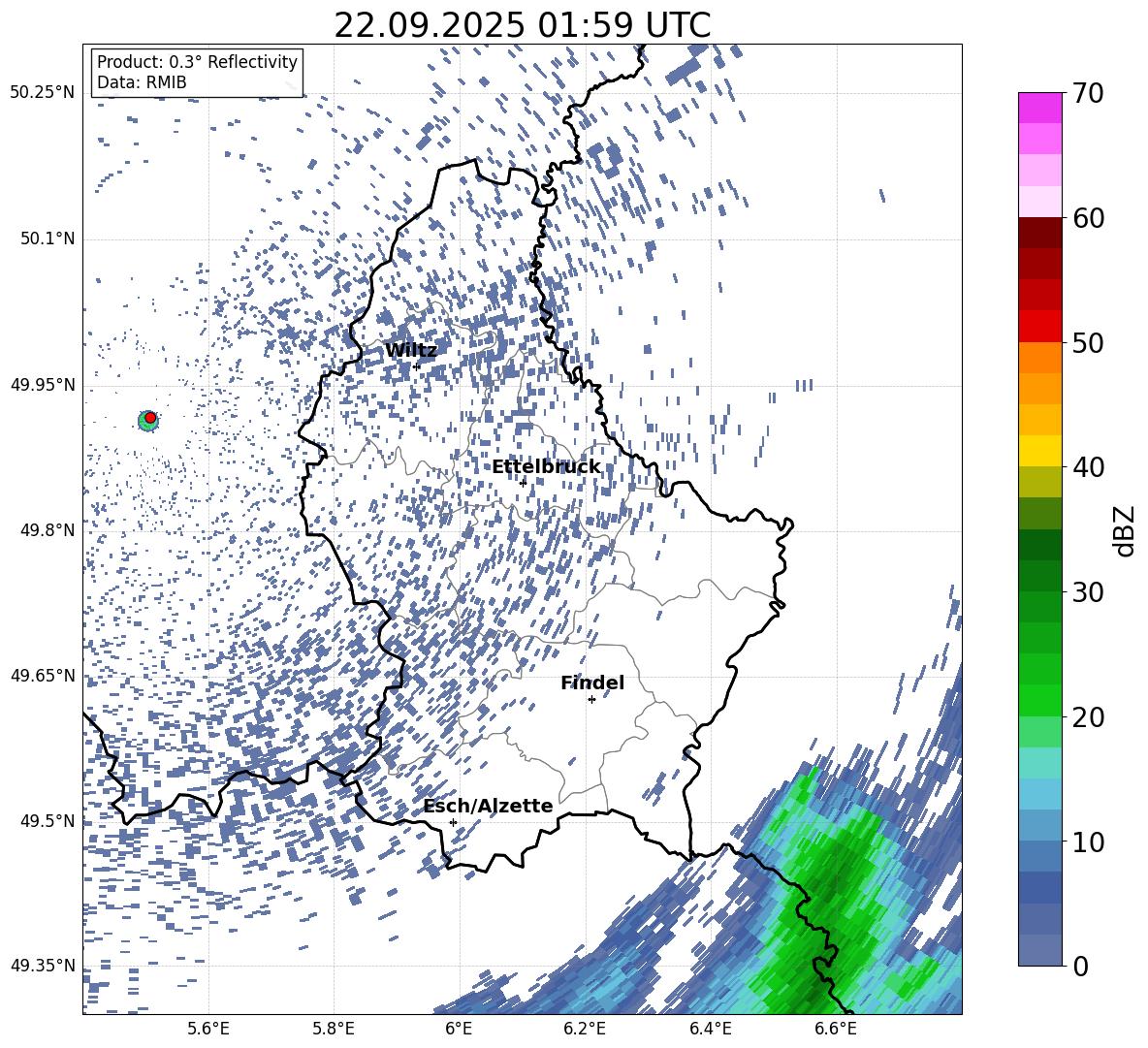Click the 49.65°N latitude label
The width and height of the screenshot is (1148, 1048).
[x=43, y=675]
